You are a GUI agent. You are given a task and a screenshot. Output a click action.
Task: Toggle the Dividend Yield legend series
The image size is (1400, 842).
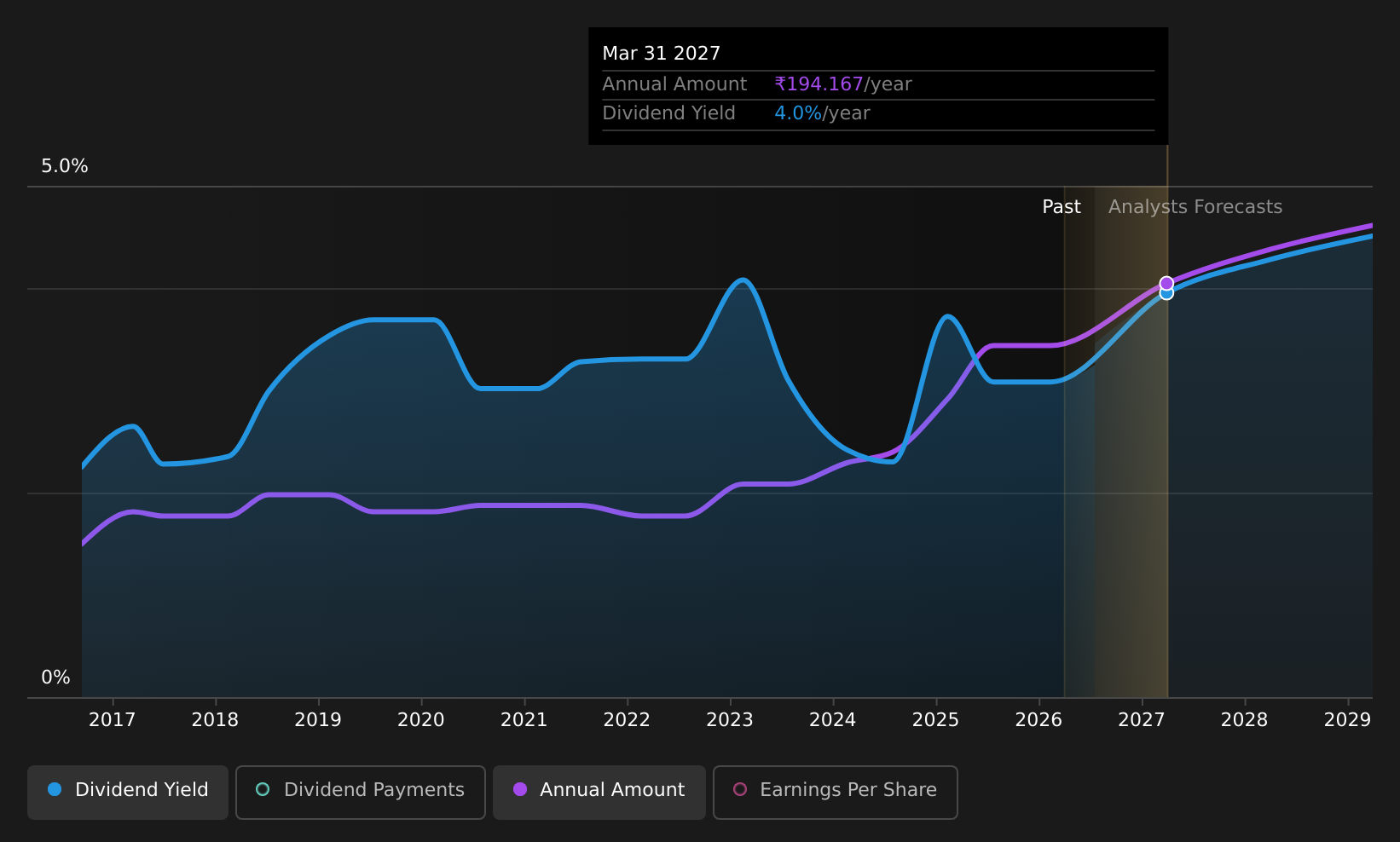(128, 792)
